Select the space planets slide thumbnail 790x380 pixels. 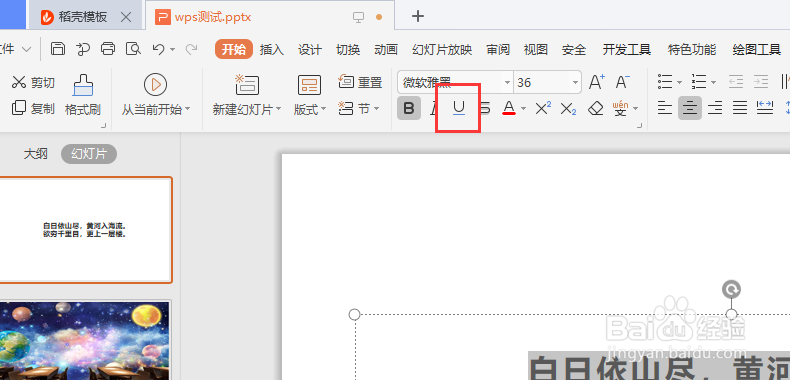(85, 340)
